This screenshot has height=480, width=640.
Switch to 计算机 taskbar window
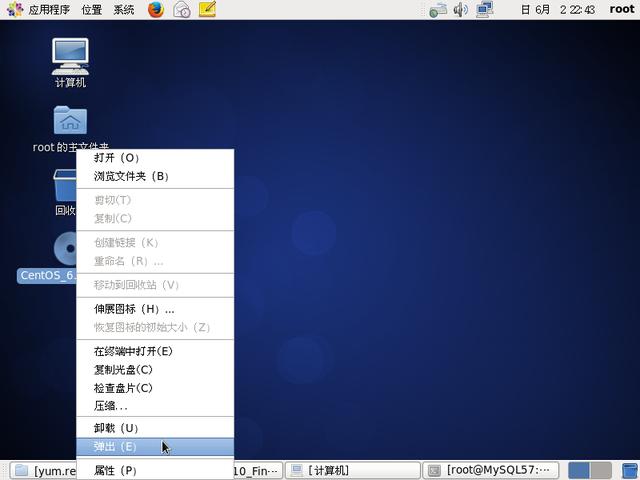pos(352,471)
